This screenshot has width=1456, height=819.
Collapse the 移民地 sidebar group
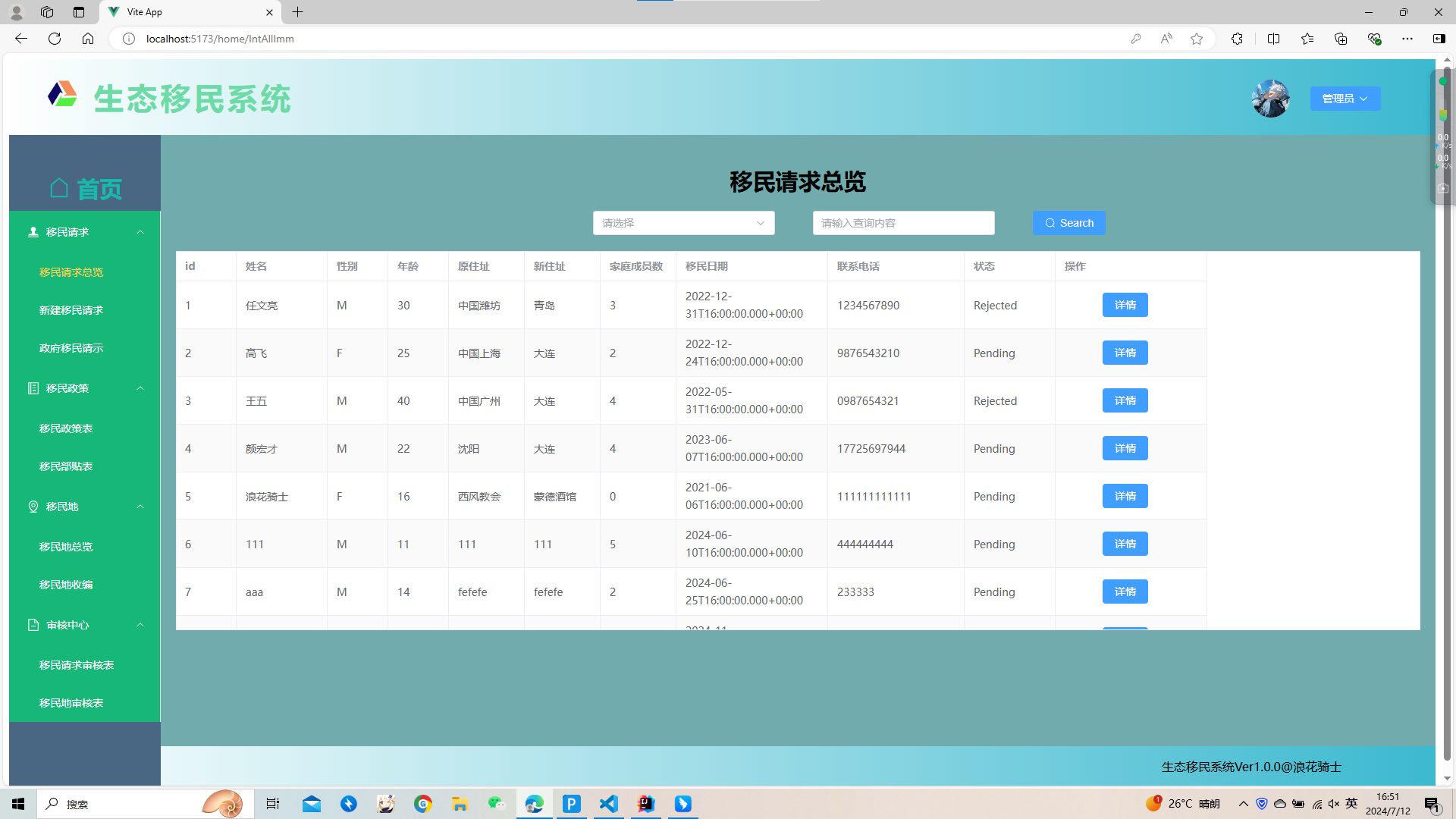tap(85, 507)
